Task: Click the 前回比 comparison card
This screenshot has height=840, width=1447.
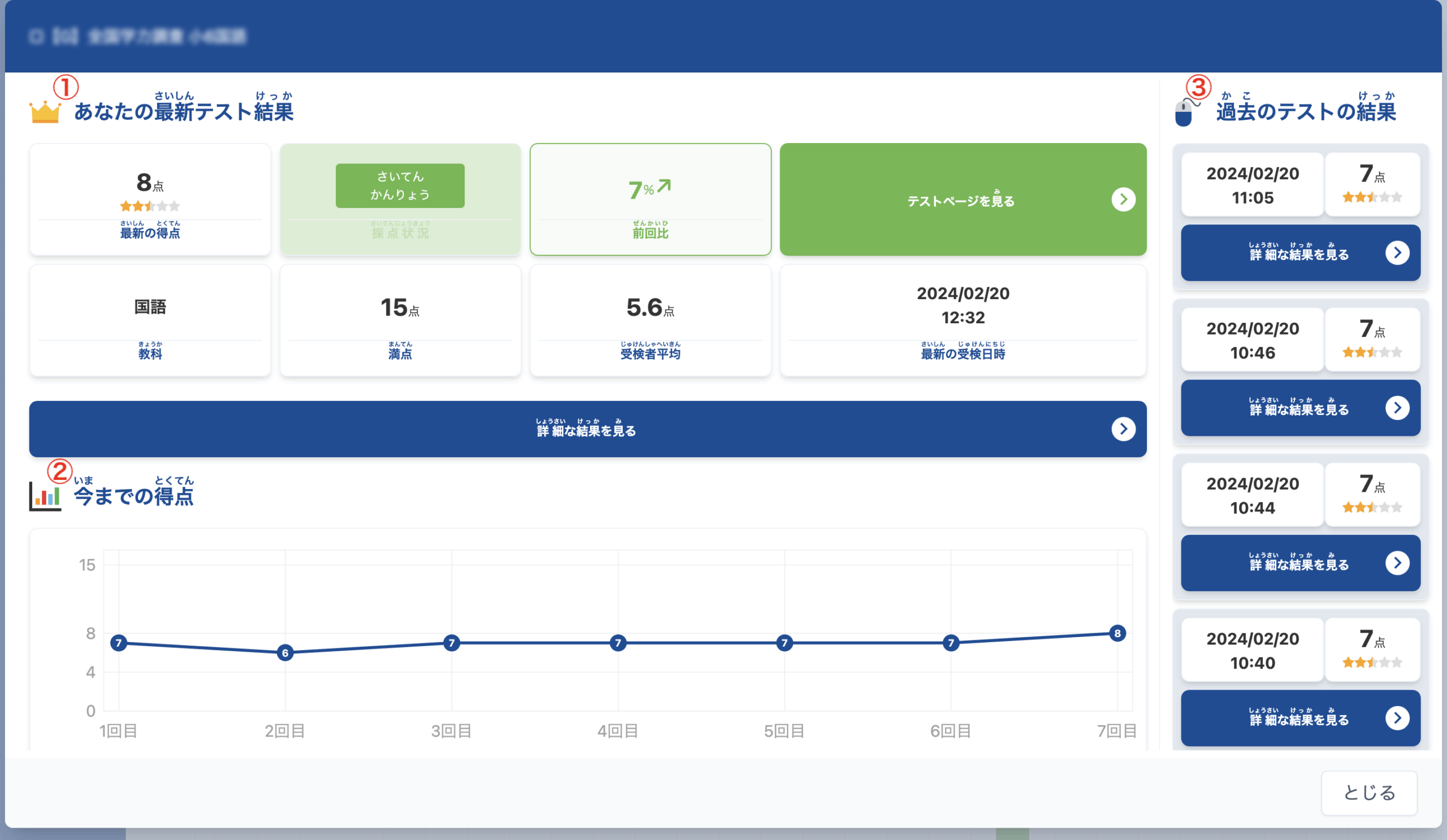Action: click(650, 200)
